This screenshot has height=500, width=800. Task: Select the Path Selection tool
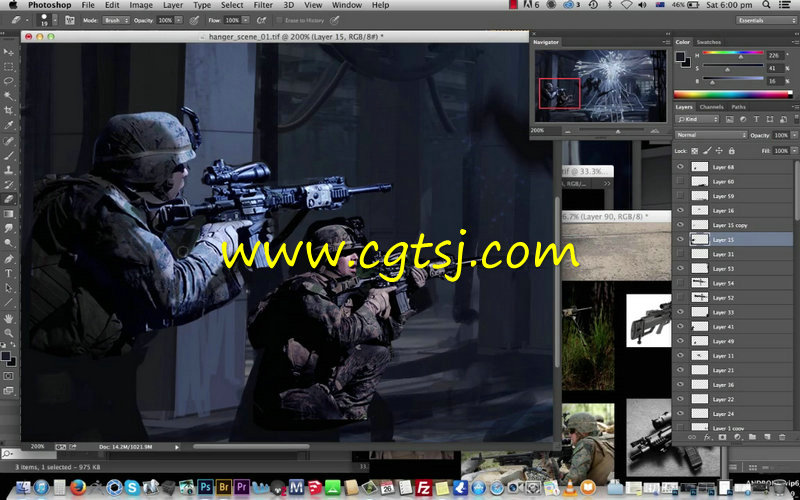[x=9, y=288]
